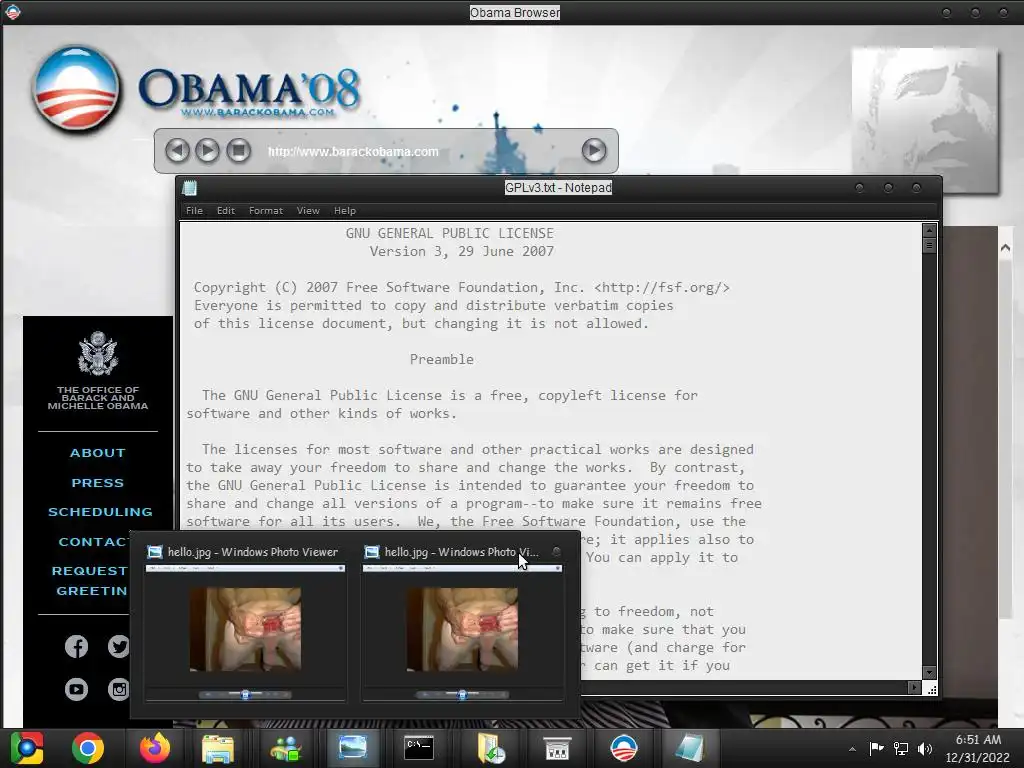Open the network tray icon
This screenshot has width=1024, height=768.
click(x=901, y=748)
